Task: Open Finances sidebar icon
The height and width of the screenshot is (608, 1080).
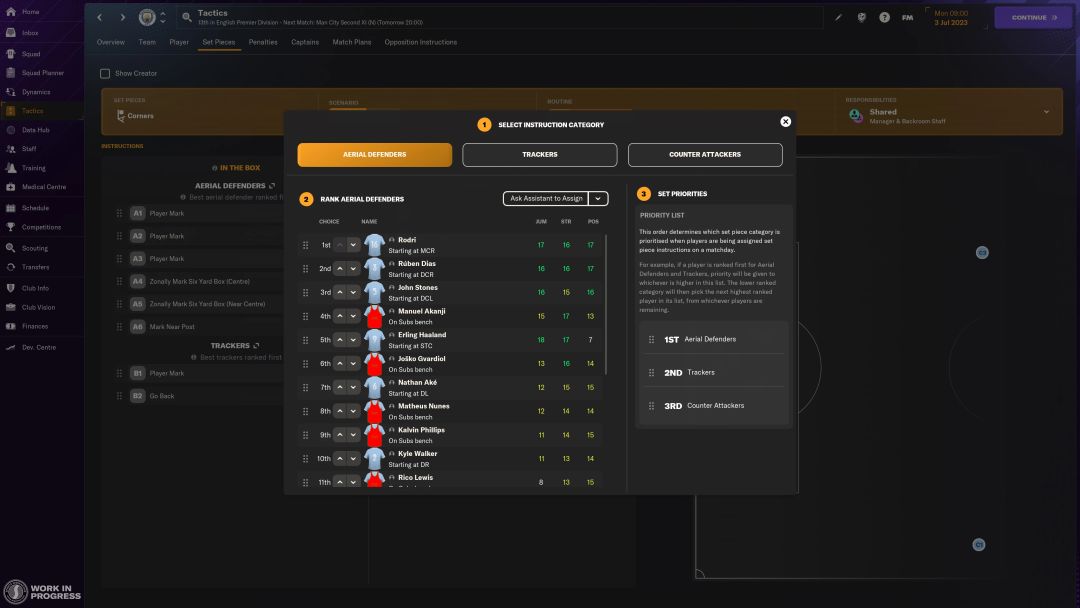Action: [x=11, y=326]
